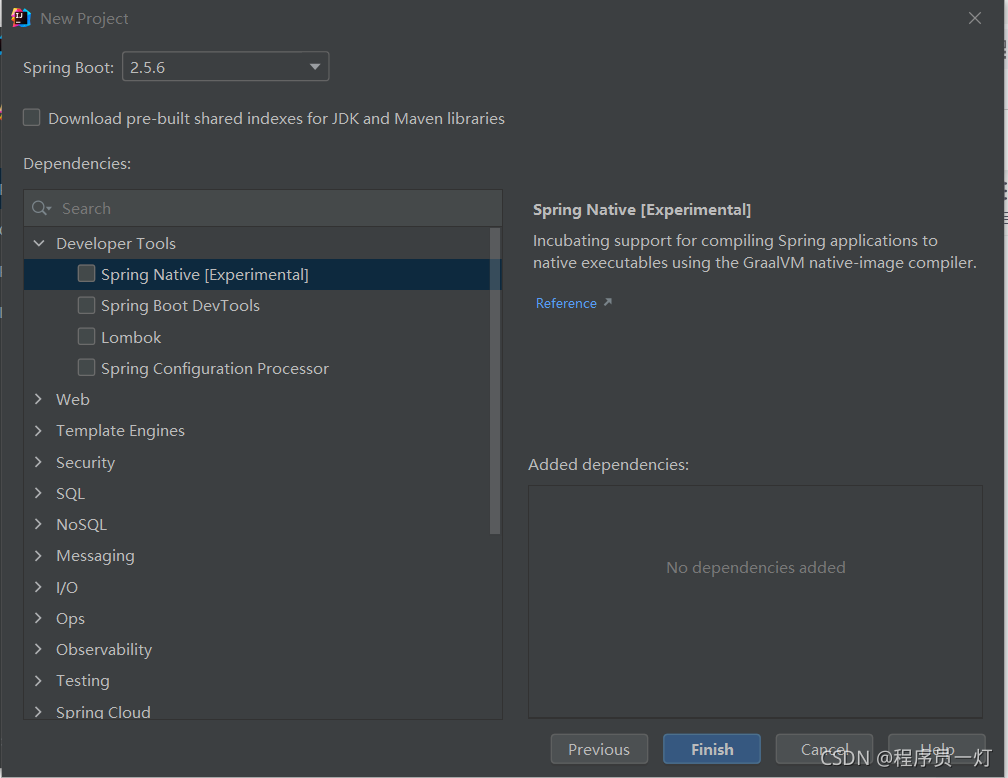1008x778 pixels.
Task: Expand the Observability category
Action: 39,649
